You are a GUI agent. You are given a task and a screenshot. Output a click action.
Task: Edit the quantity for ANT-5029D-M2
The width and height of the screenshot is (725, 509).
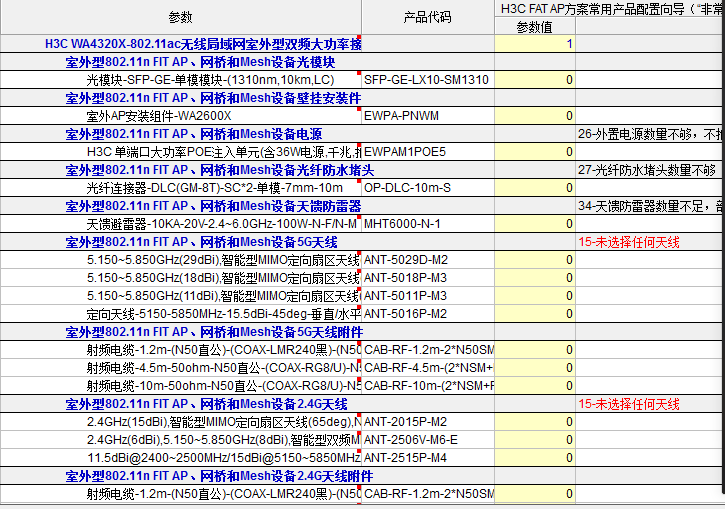pos(535,260)
